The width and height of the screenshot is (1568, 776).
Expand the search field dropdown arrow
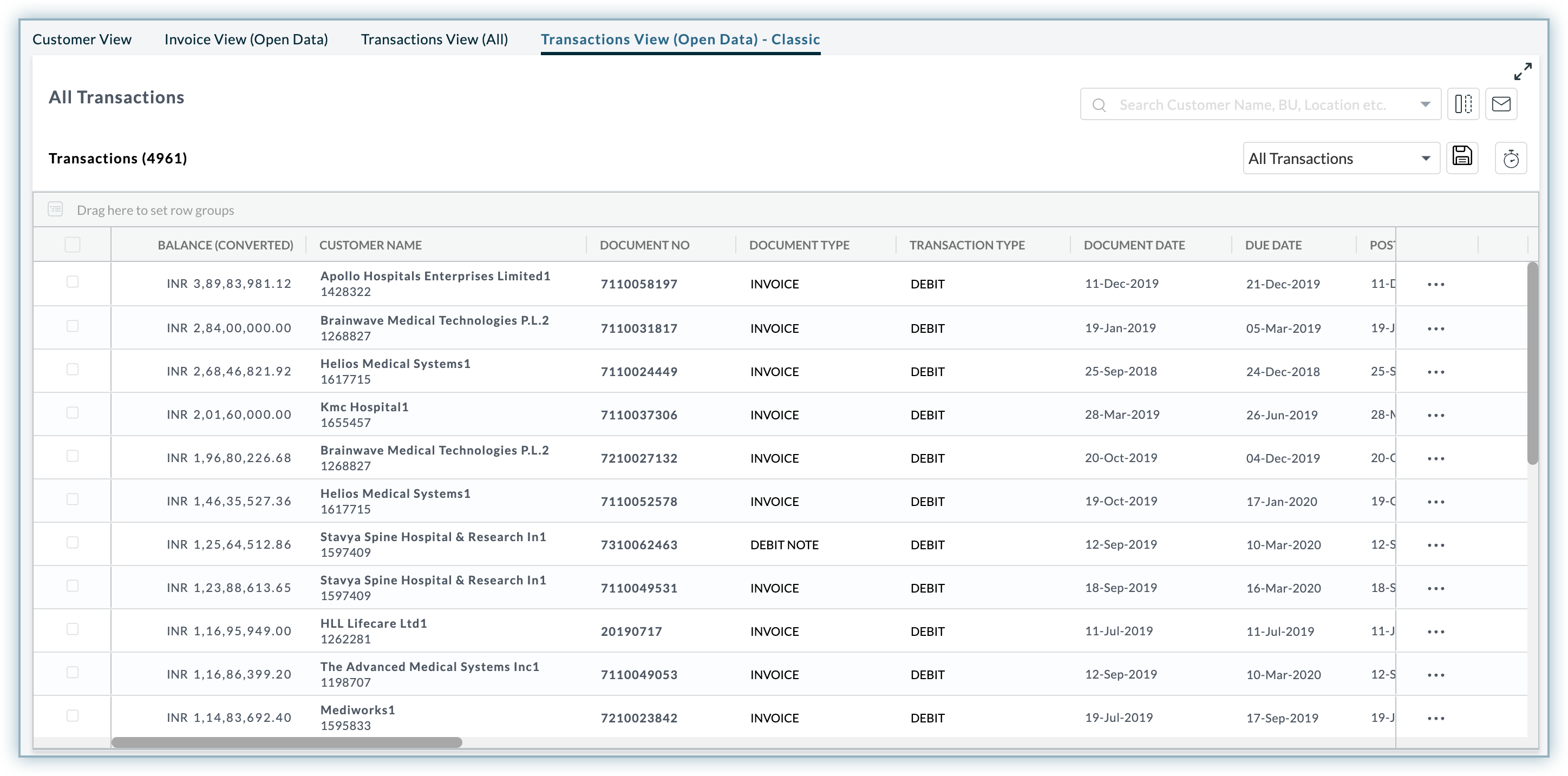point(1425,104)
